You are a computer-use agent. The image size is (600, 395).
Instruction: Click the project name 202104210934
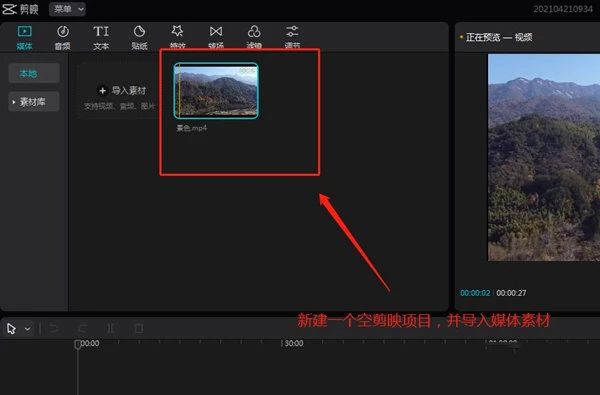tap(563, 9)
